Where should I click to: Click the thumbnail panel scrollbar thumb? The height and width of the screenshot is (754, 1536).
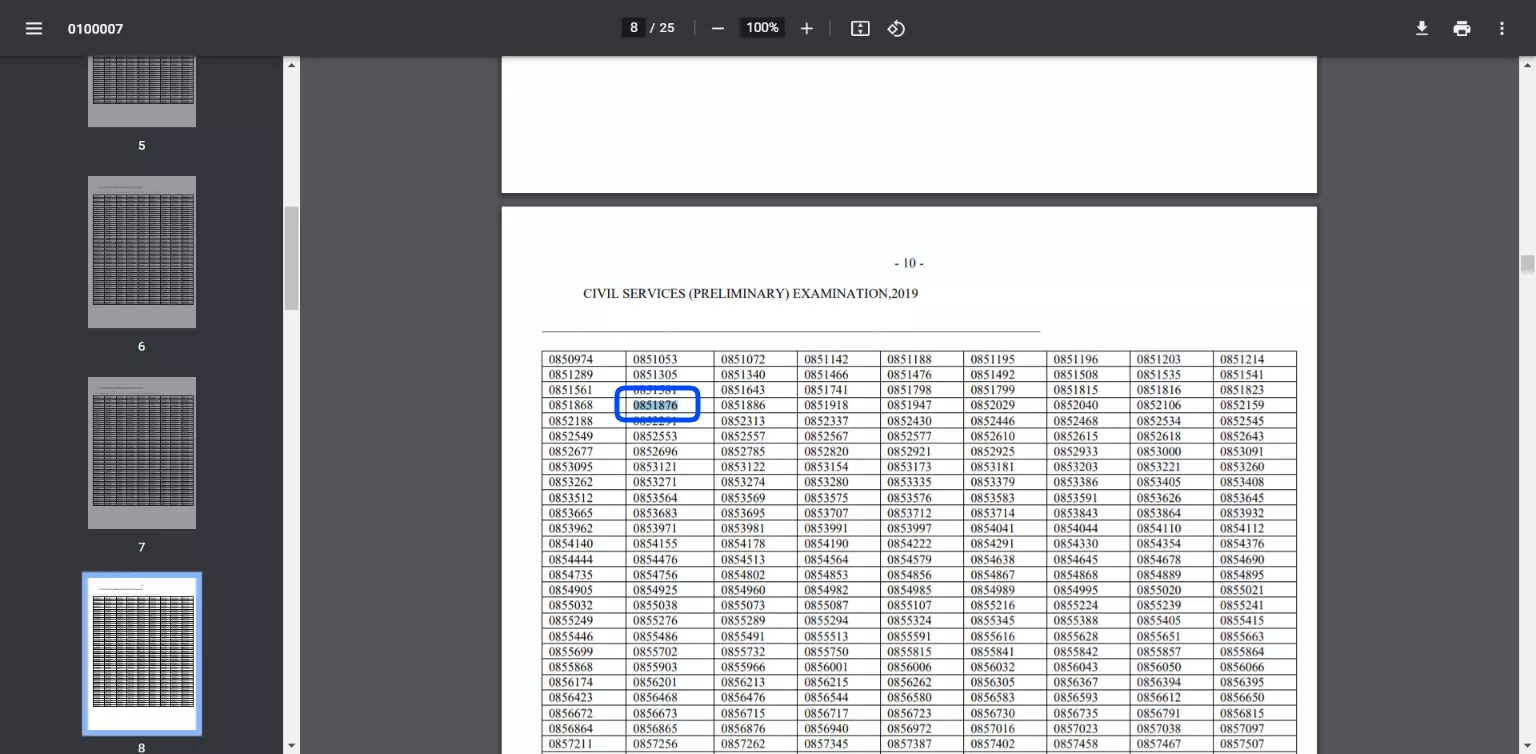pyautogui.click(x=292, y=258)
